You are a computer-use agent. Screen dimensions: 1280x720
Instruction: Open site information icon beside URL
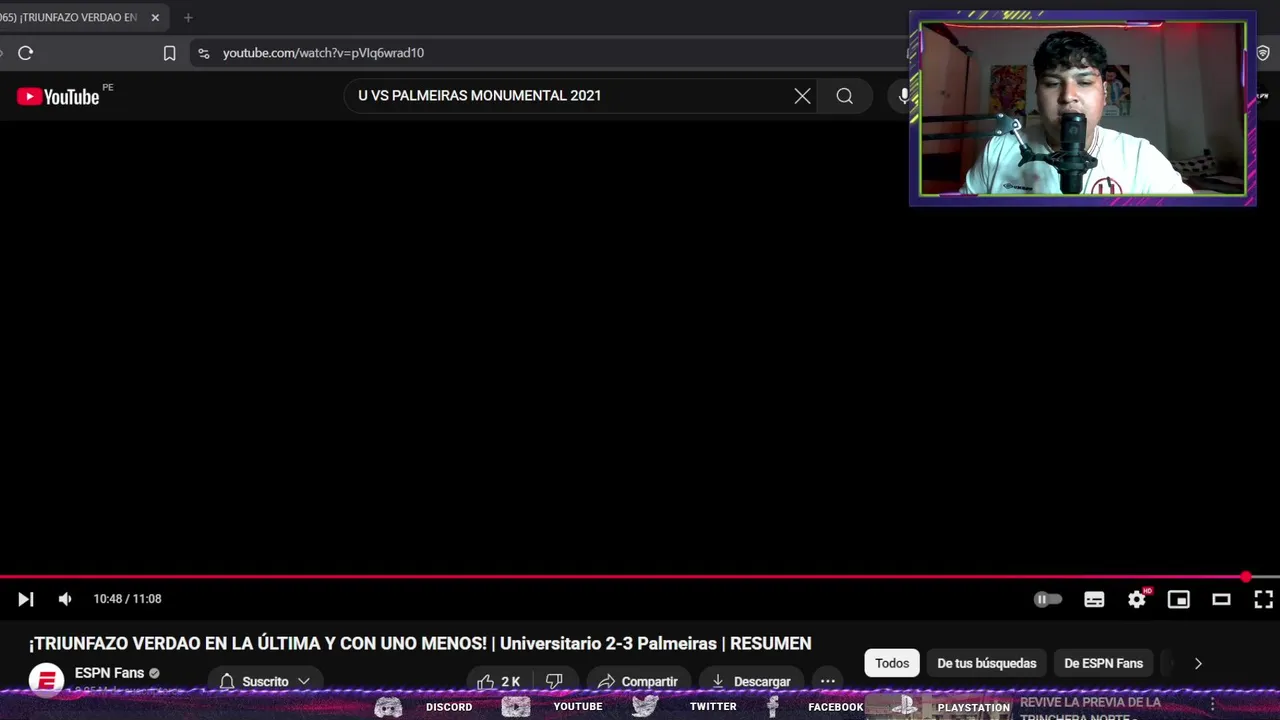coord(203,53)
